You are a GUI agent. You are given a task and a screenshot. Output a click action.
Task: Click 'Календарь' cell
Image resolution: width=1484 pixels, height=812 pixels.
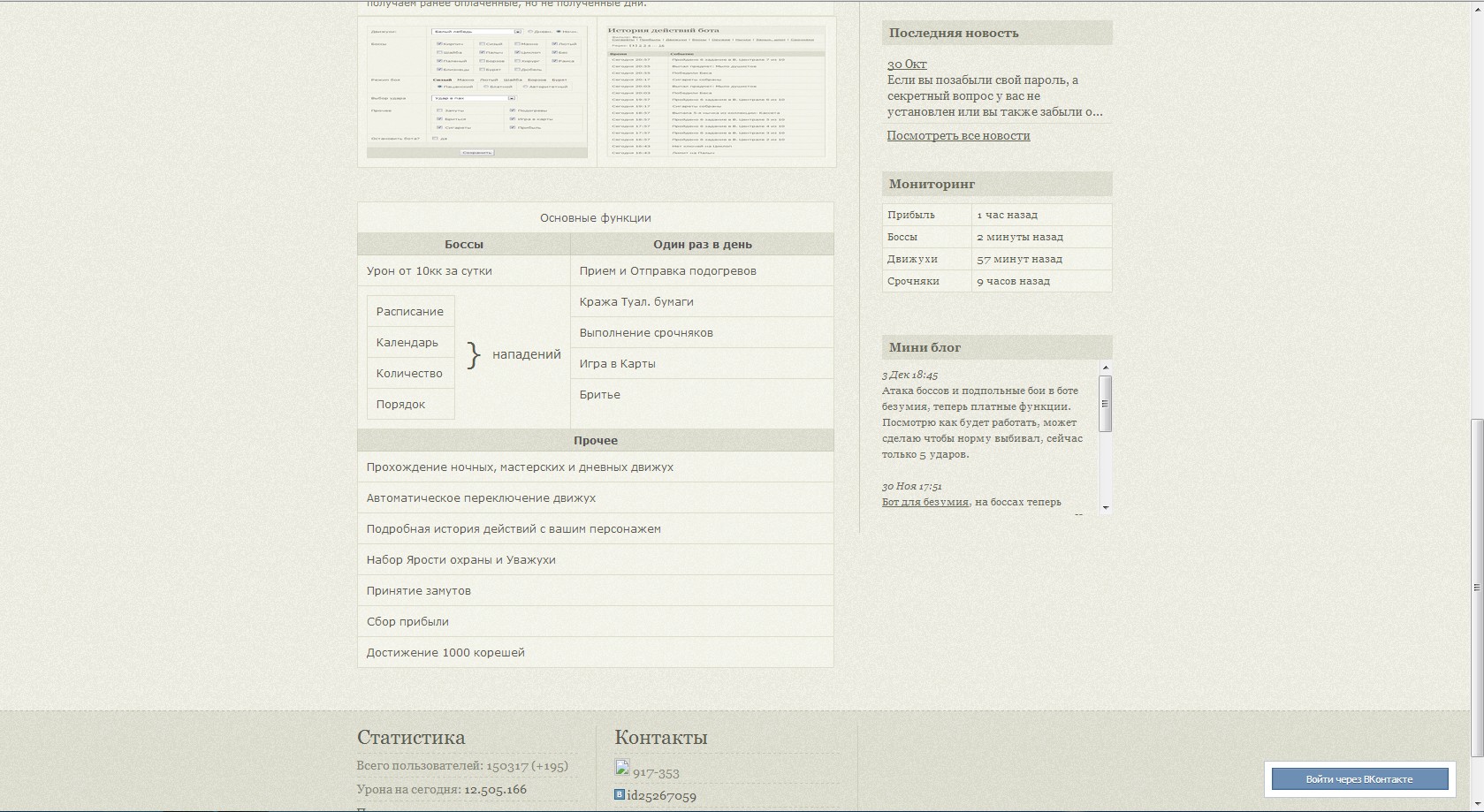click(x=411, y=342)
